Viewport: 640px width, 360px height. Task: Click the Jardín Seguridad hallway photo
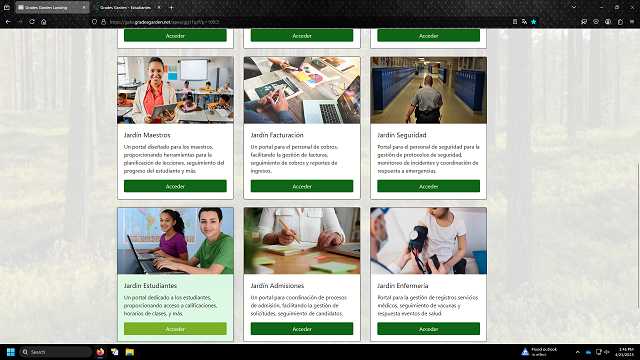tap(429, 90)
